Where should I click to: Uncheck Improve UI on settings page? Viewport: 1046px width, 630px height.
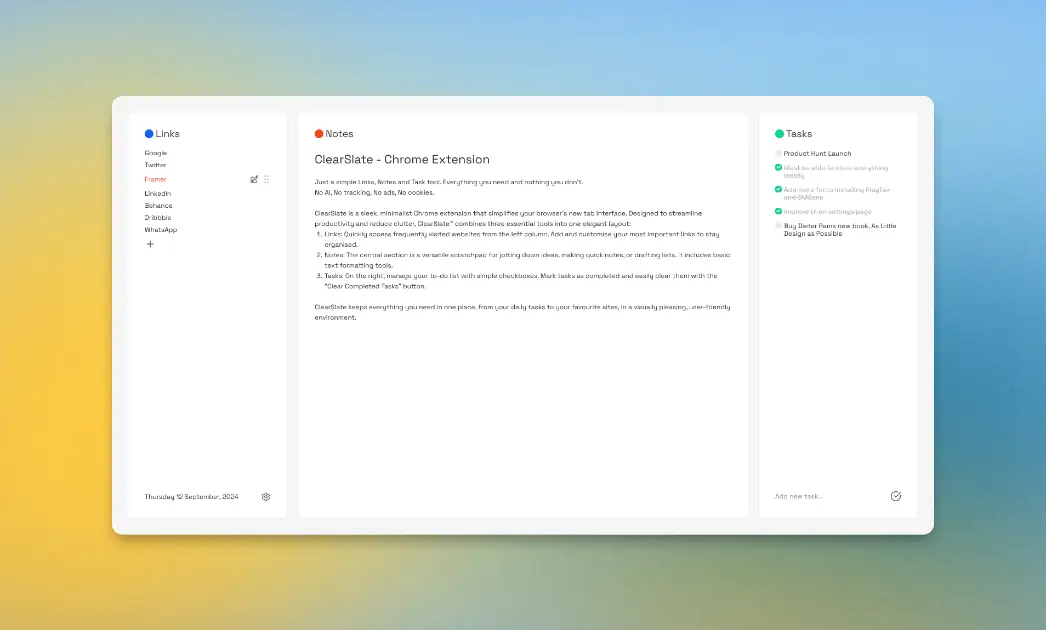778,212
